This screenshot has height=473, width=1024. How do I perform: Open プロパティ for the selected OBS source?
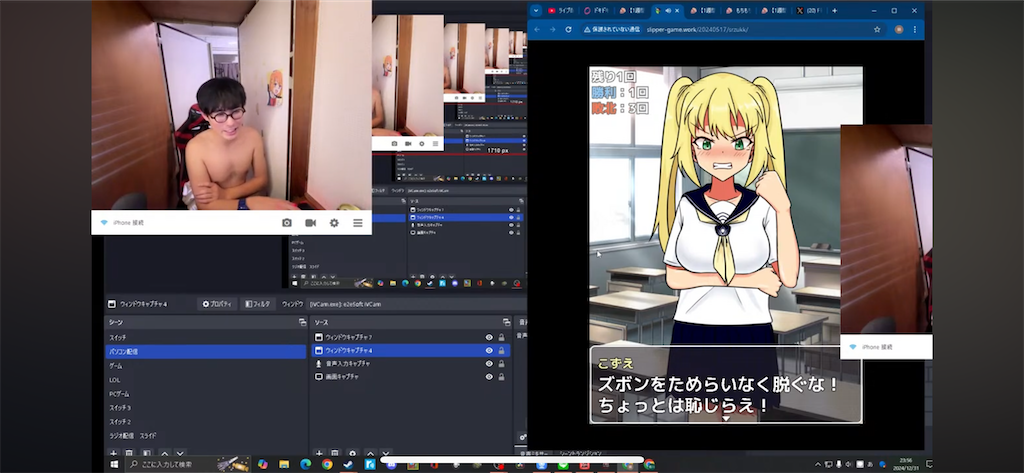tap(217, 304)
